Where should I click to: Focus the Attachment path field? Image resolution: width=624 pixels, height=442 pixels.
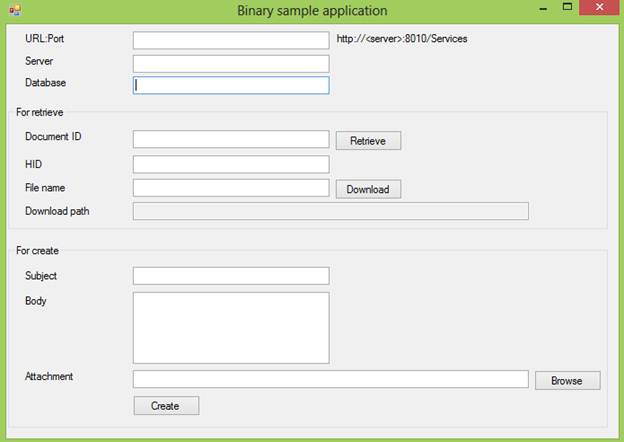(x=331, y=379)
